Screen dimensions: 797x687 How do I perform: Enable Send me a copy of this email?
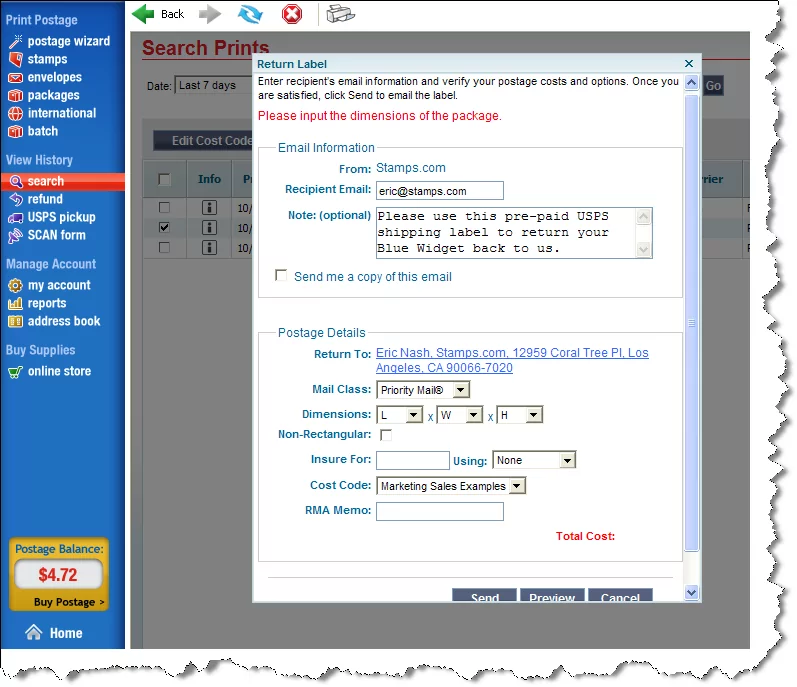pyautogui.click(x=281, y=276)
